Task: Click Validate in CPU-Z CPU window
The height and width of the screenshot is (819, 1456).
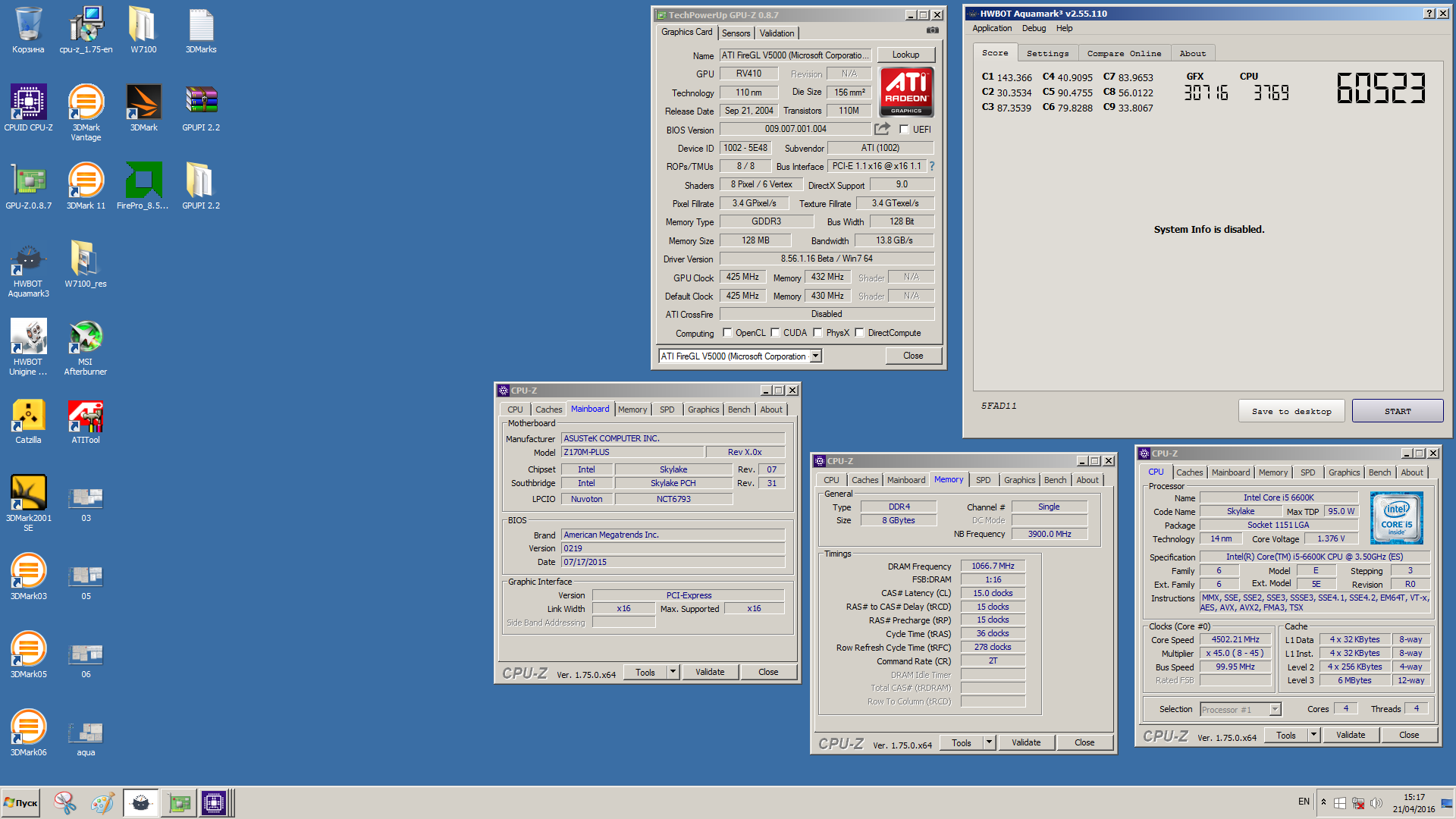Action: [x=1351, y=735]
